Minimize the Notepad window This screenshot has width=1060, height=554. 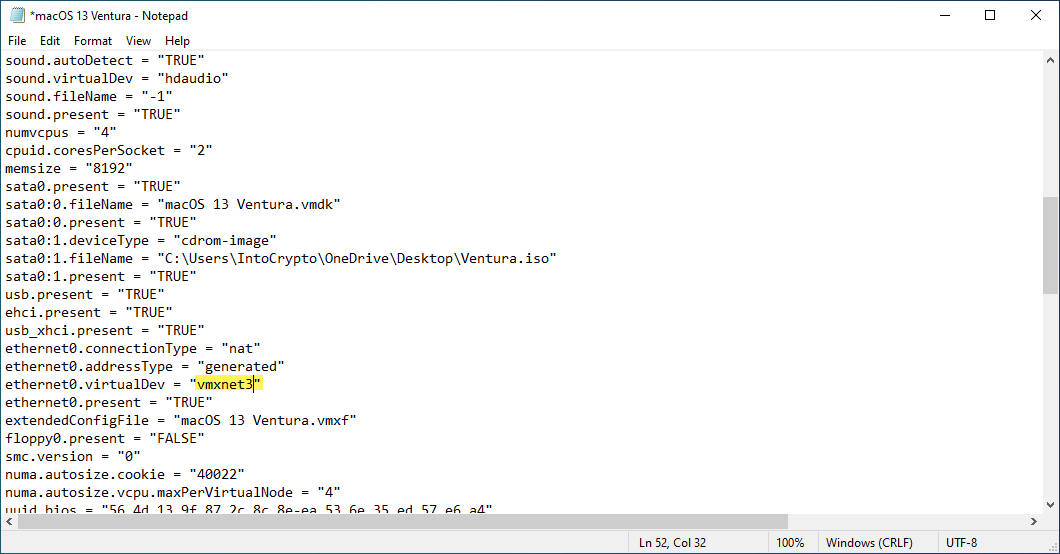coord(945,15)
